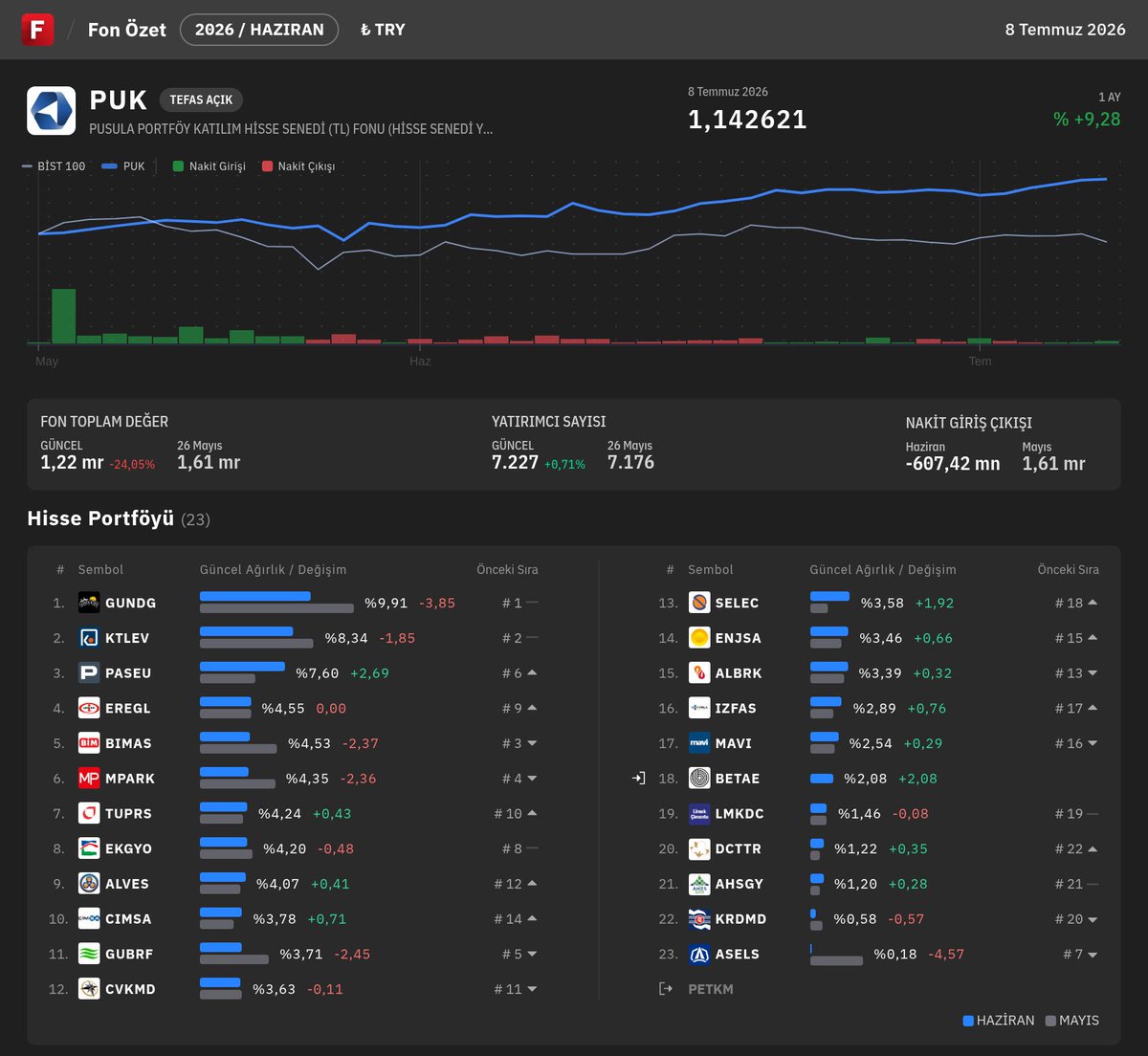This screenshot has height=1056, width=1148.
Task: Click the current fund value 1,22 mr
Action: pyautogui.click(x=72, y=462)
